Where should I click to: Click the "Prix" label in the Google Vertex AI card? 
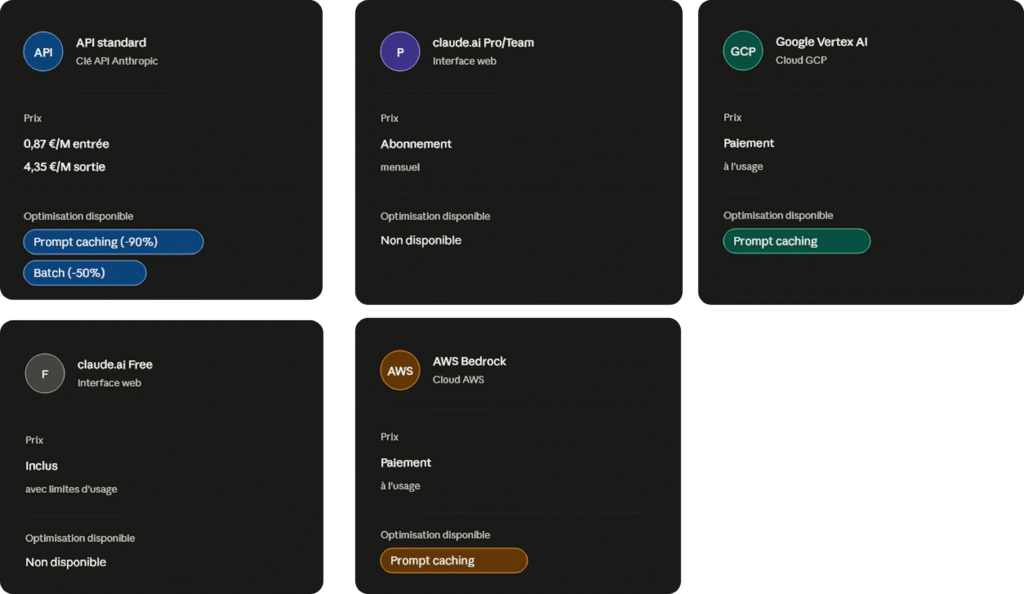pyautogui.click(x=733, y=117)
